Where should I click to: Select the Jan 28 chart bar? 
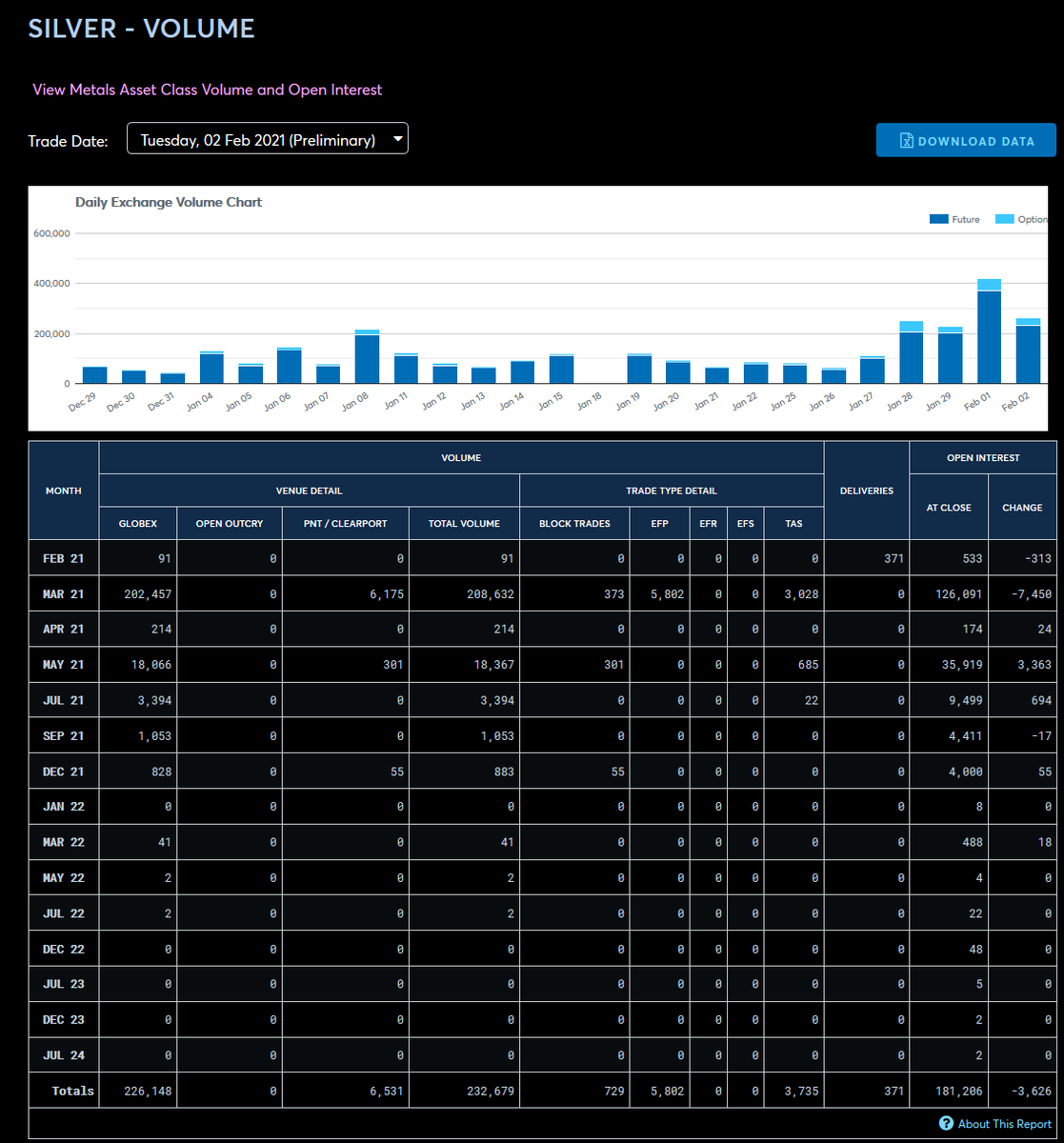(x=911, y=352)
